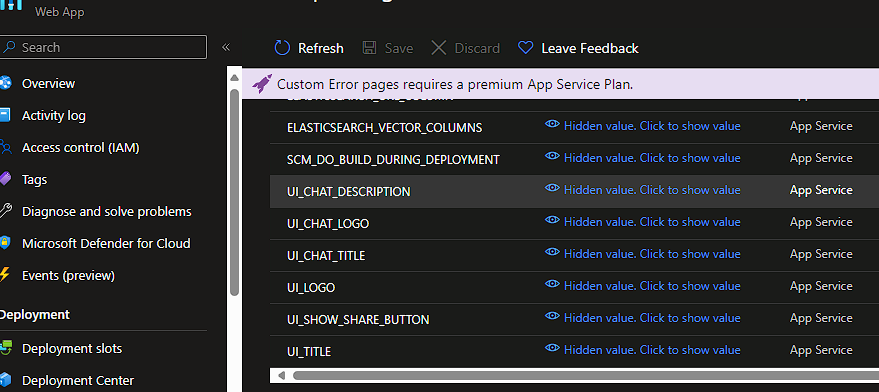Open Deployment Center

(x=78, y=380)
